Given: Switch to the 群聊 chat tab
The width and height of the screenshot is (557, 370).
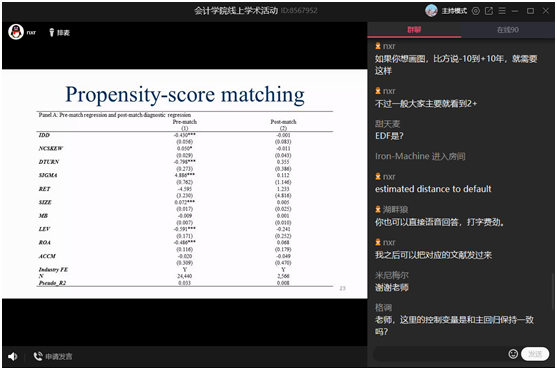Looking at the screenshot, I should pos(414,30).
